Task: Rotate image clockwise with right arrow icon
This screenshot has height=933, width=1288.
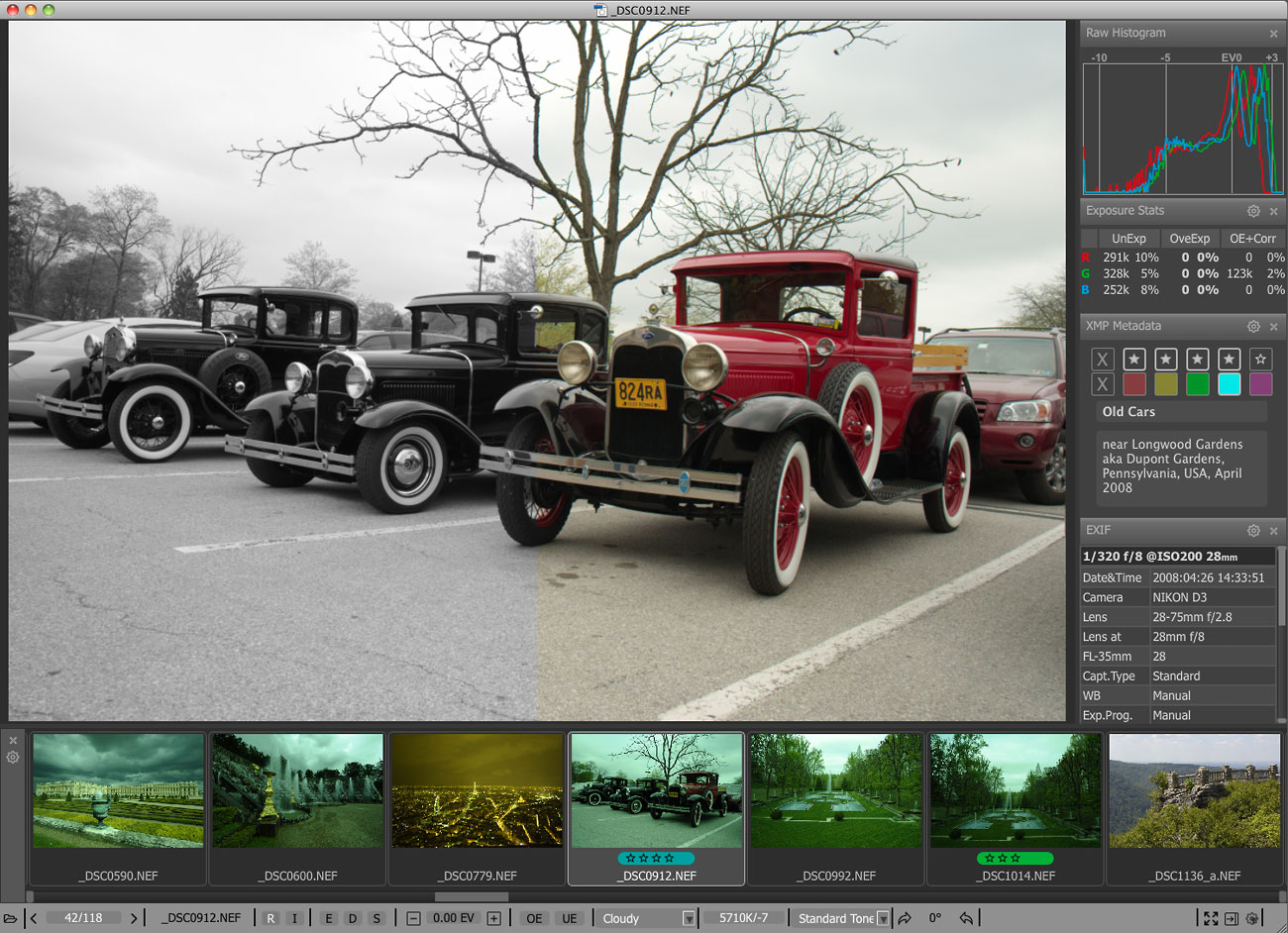Action: point(905,918)
